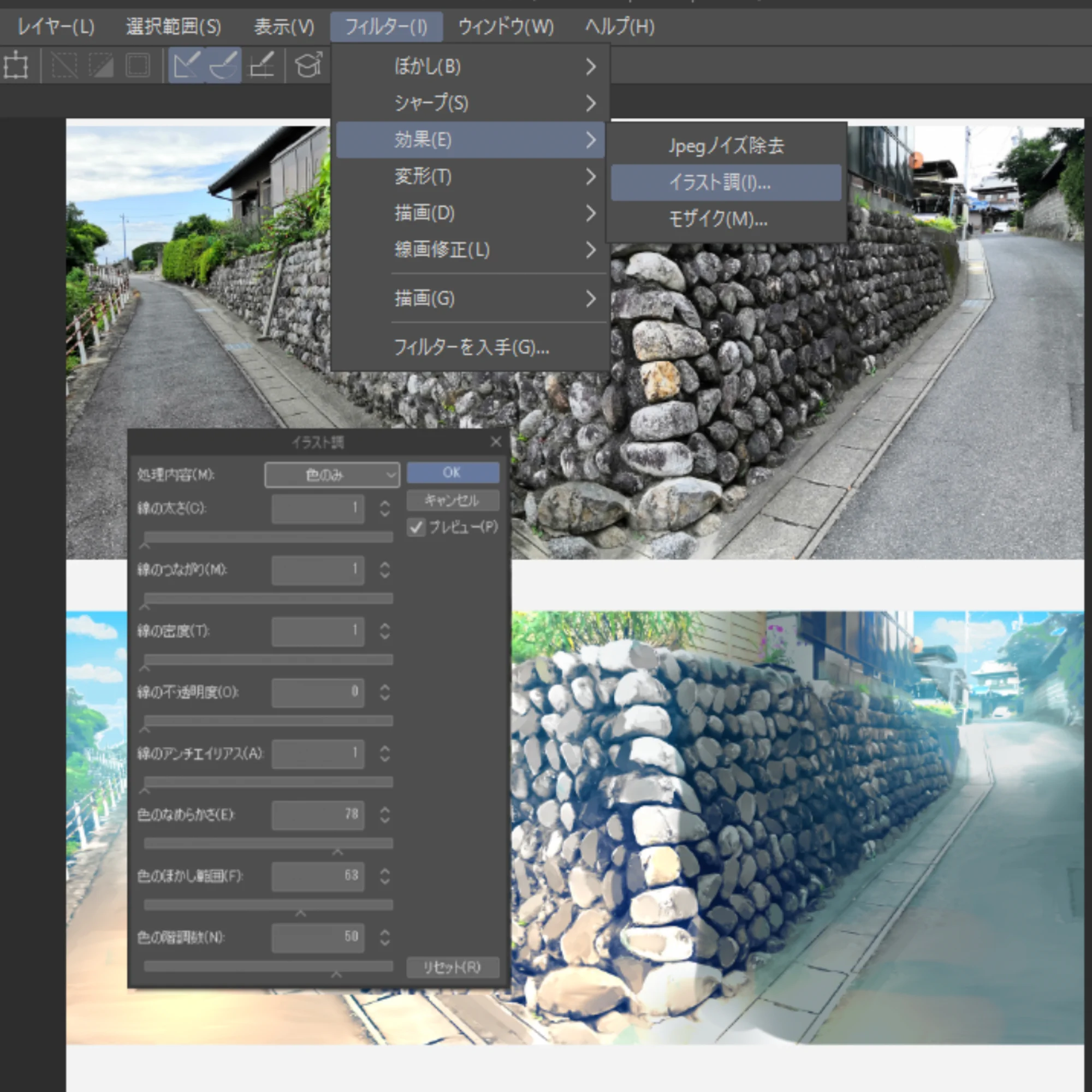Screen dimensions: 1092x1092
Task: Open Clip Studio tips graduation-cap icon
Action: 308,66
